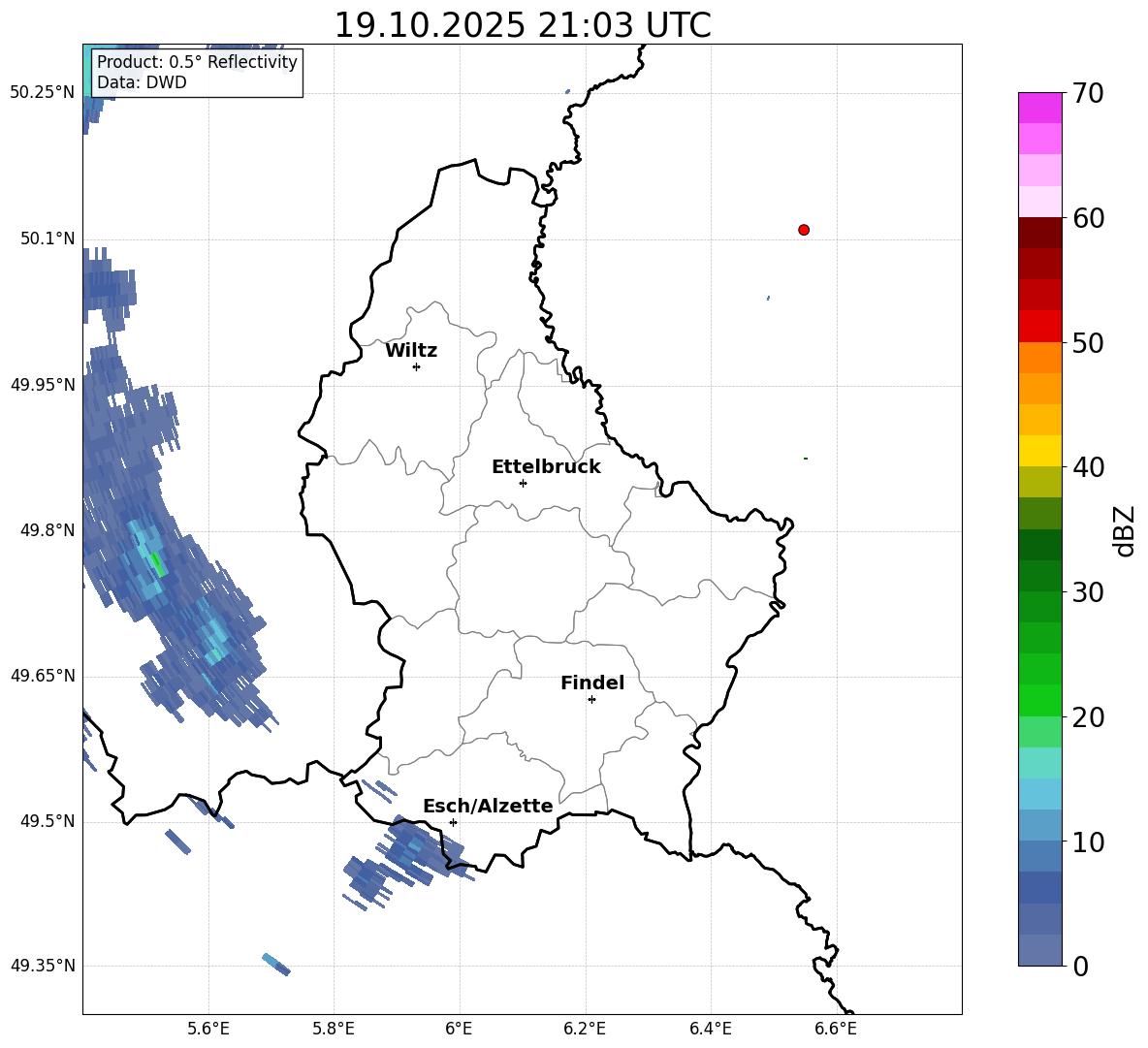Viewport: 1148px width, 1048px height.
Task: Click the 50.25°N latitude label
Action: [42, 93]
